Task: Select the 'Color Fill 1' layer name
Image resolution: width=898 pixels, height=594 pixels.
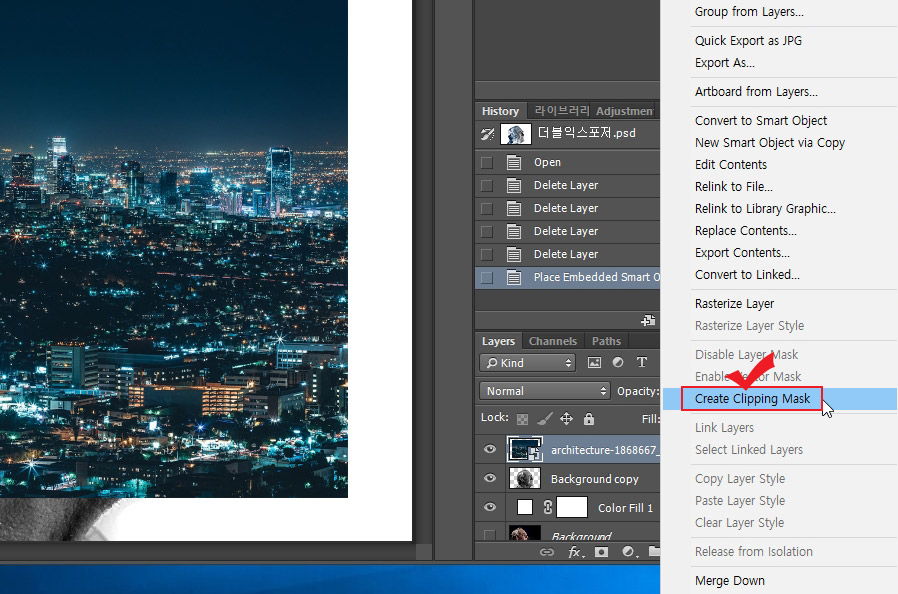Action: point(625,508)
